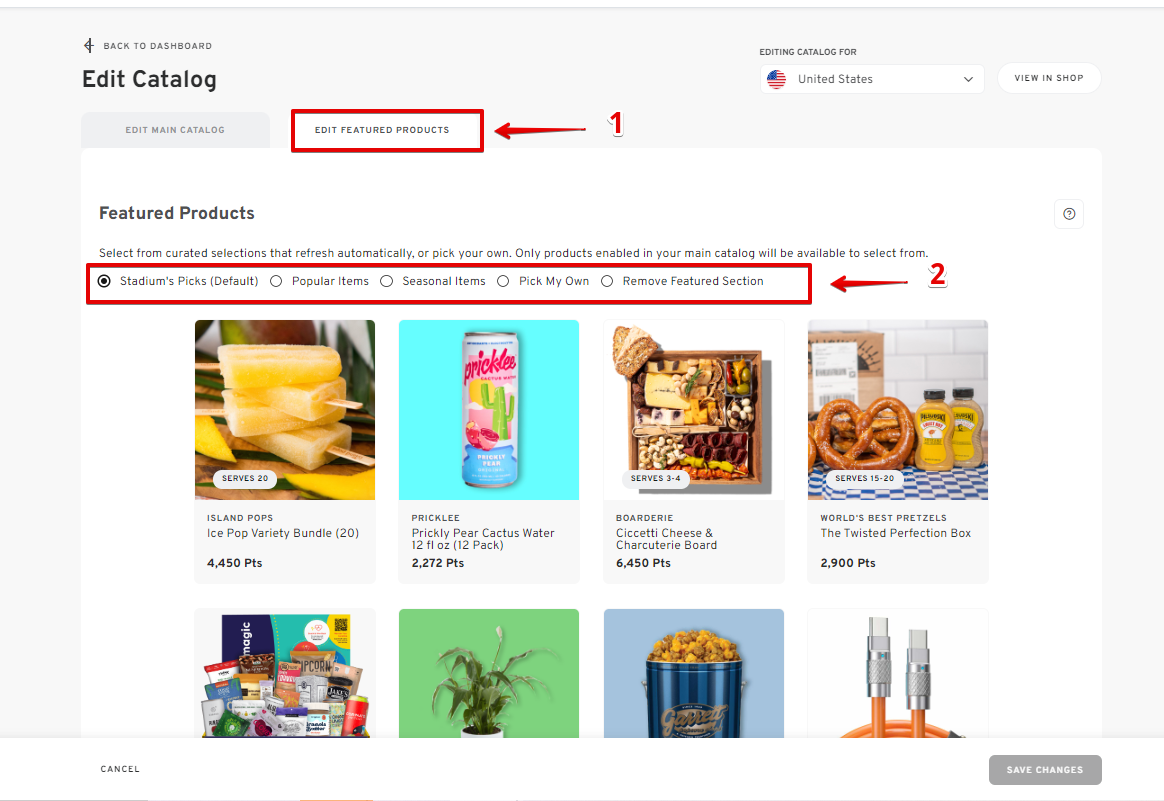Click the 4,450 Pts price
The width and height of the screenshot is (1164, 801).
235,563
